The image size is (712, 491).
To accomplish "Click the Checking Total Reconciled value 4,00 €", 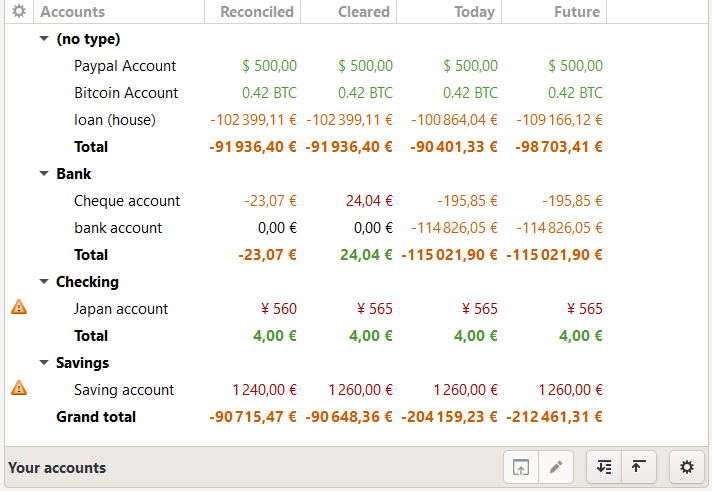I will [x=275, y=336].
